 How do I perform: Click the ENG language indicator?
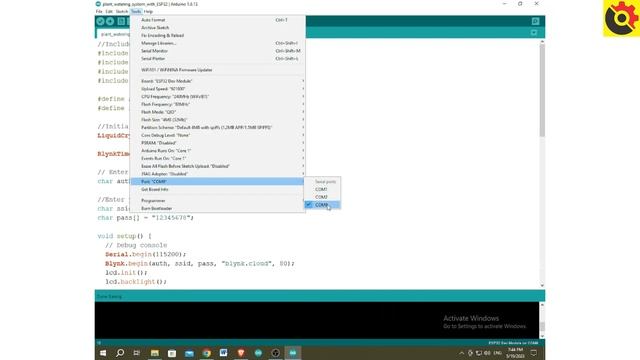[498, 353]
